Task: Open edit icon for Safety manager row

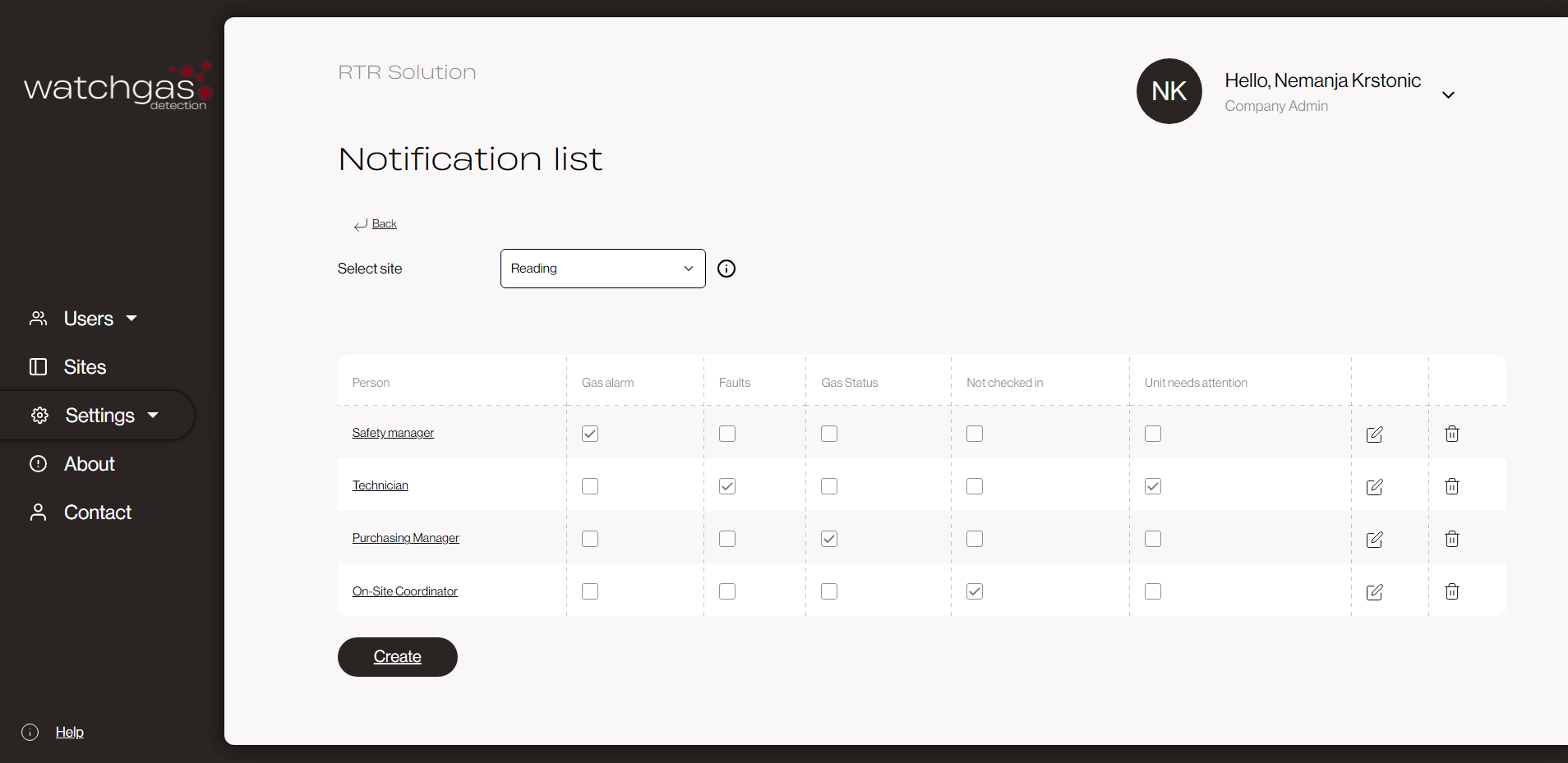Action: tap(1375, 434)
